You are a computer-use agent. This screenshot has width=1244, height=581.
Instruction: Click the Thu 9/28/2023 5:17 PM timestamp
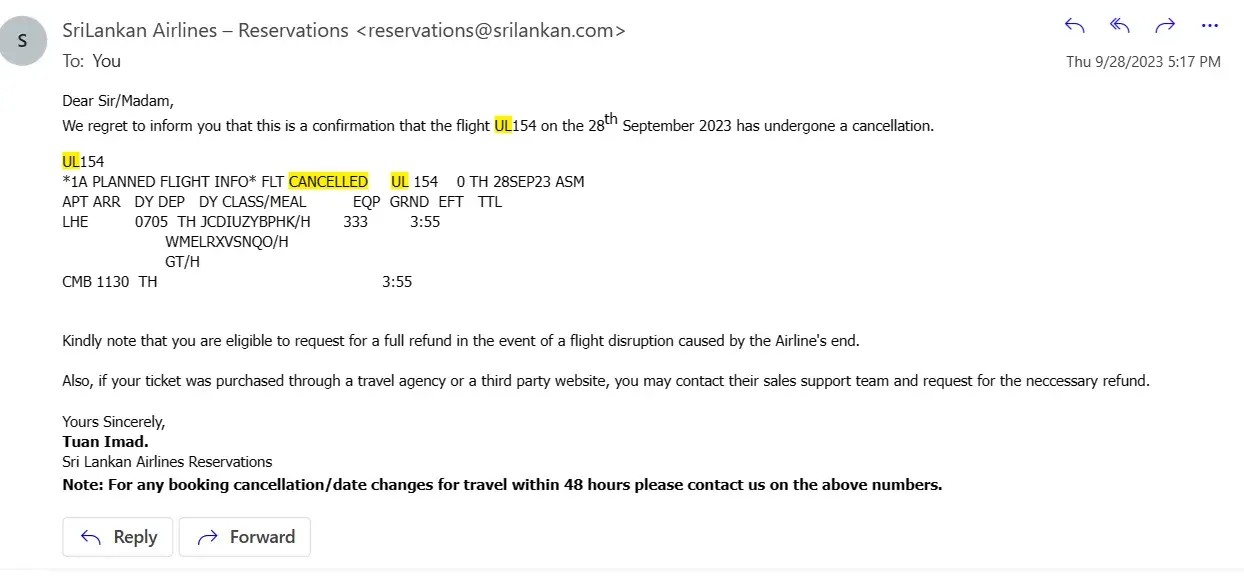pyautogui.click(x=1143, y=61)
